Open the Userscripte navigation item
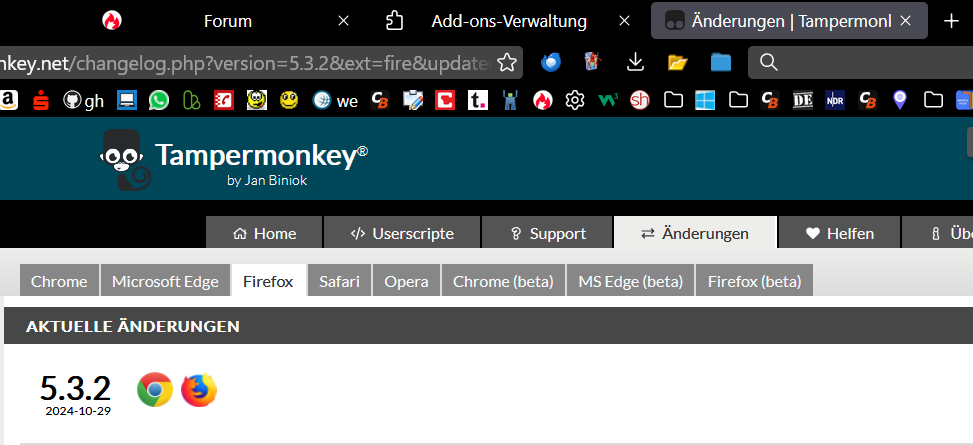This screenshot has width=973, height=445. click(402, 233)
